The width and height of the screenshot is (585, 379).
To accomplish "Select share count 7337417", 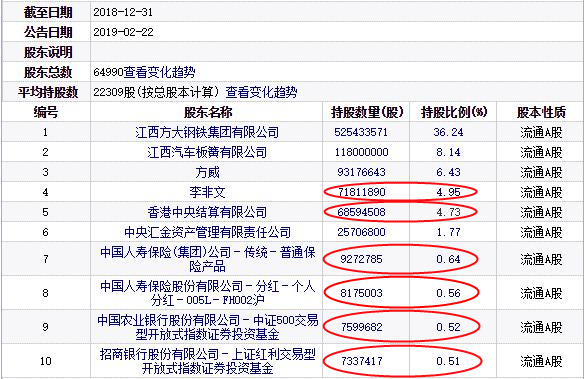I will (x=361, y=361).
